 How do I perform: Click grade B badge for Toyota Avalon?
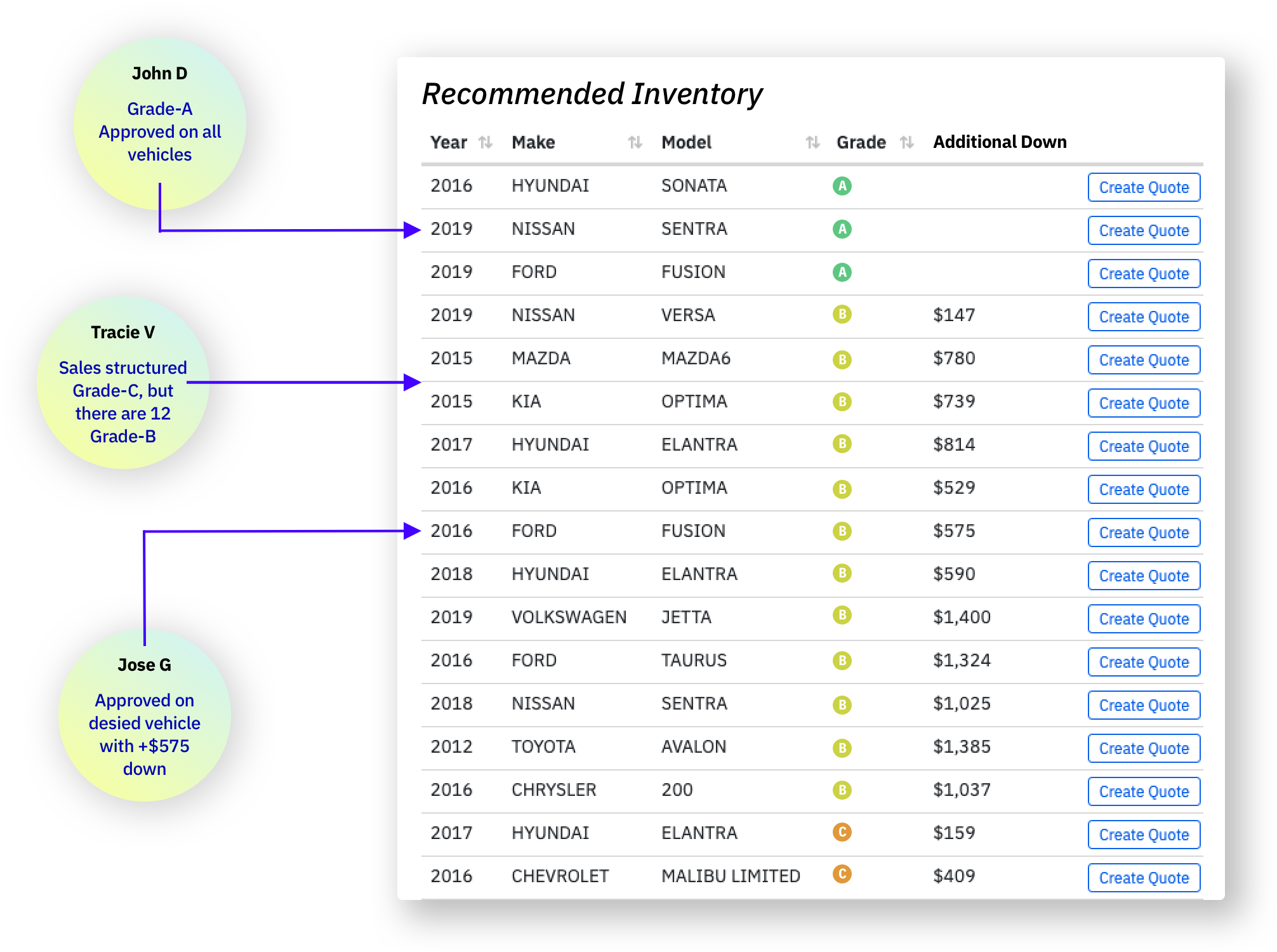[842, 748]
